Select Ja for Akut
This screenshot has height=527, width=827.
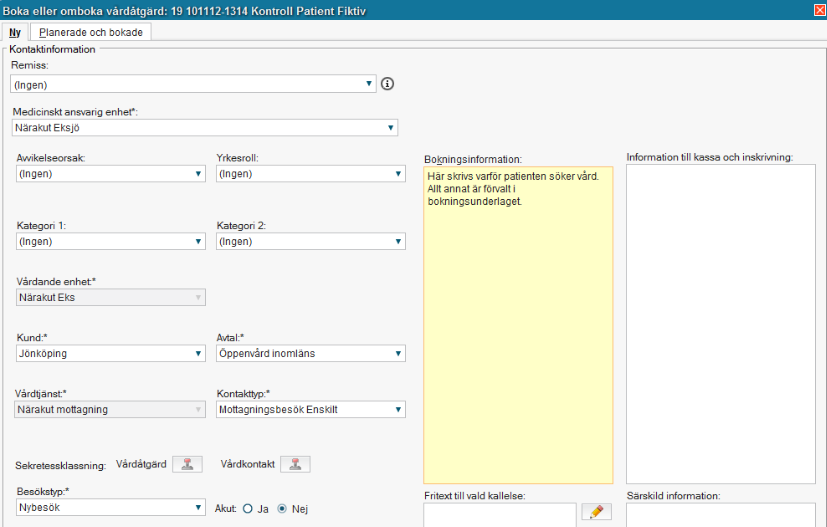click(x=247, y=509)
